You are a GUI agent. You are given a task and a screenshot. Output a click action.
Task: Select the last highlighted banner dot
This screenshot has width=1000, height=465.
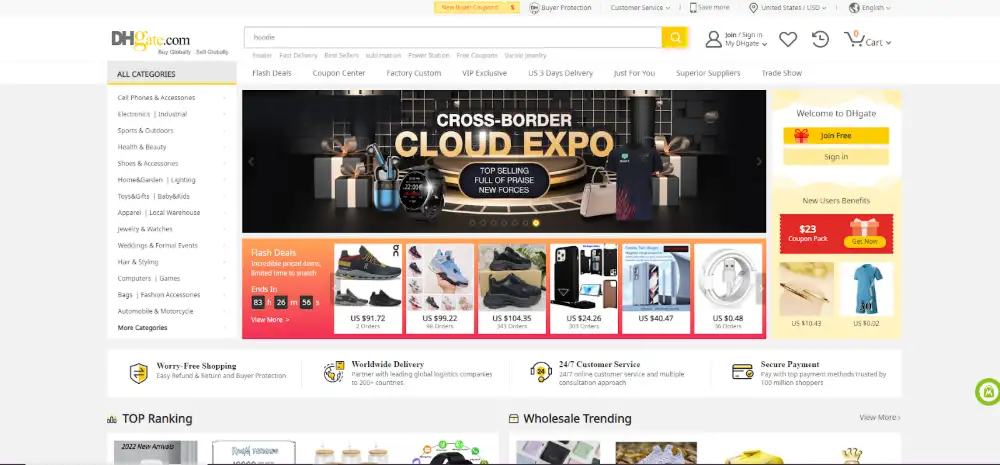536,223
